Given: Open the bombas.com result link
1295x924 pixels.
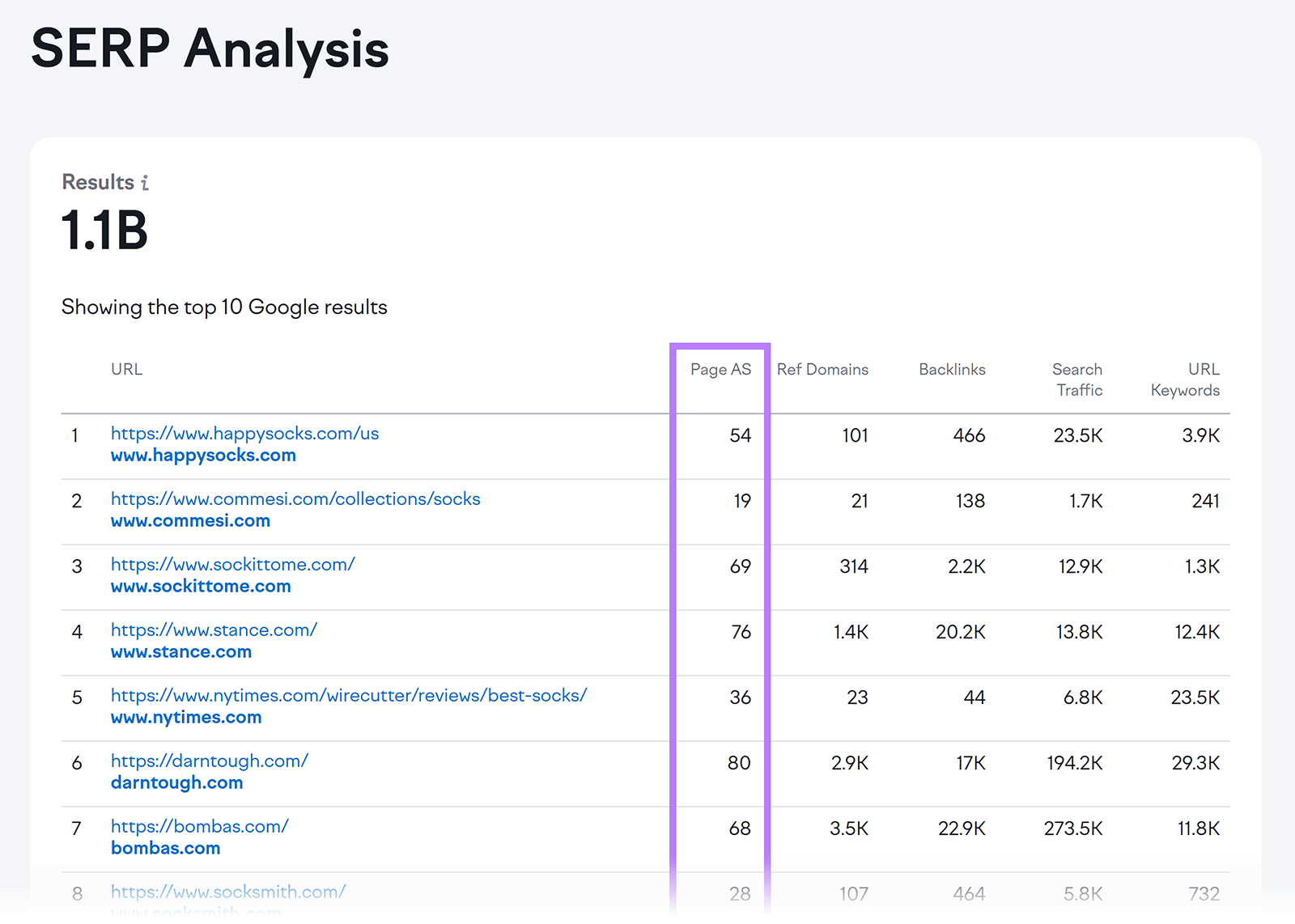Looking at the screenshot, I should [x=199, y=826].
